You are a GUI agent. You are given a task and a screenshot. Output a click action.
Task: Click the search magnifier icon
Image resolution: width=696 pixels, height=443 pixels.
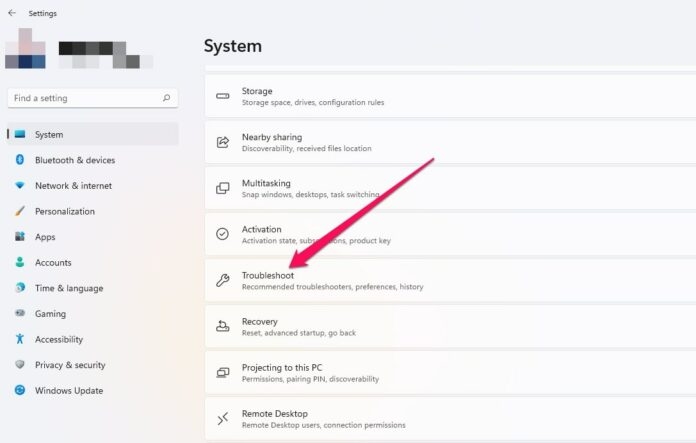[x=166, y=98]
